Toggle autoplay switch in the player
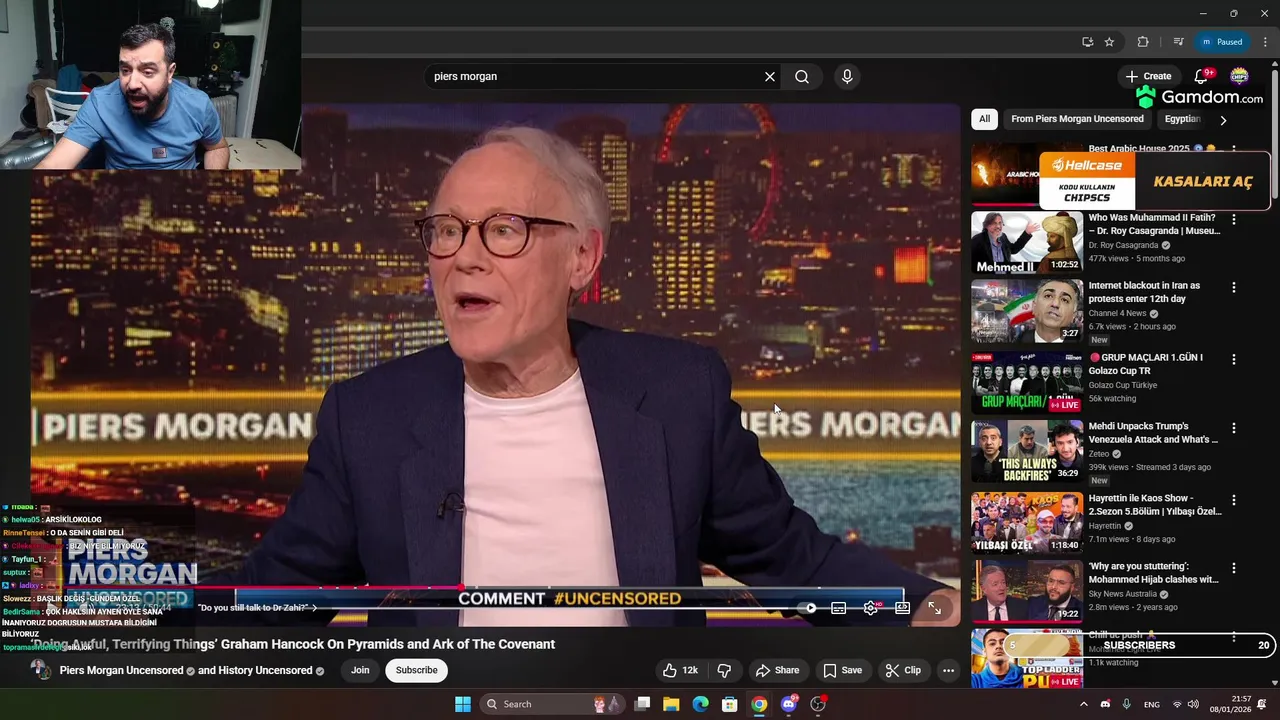This screenshot has height=720, width=1280. pyautogui.click(x=809, y=608)
